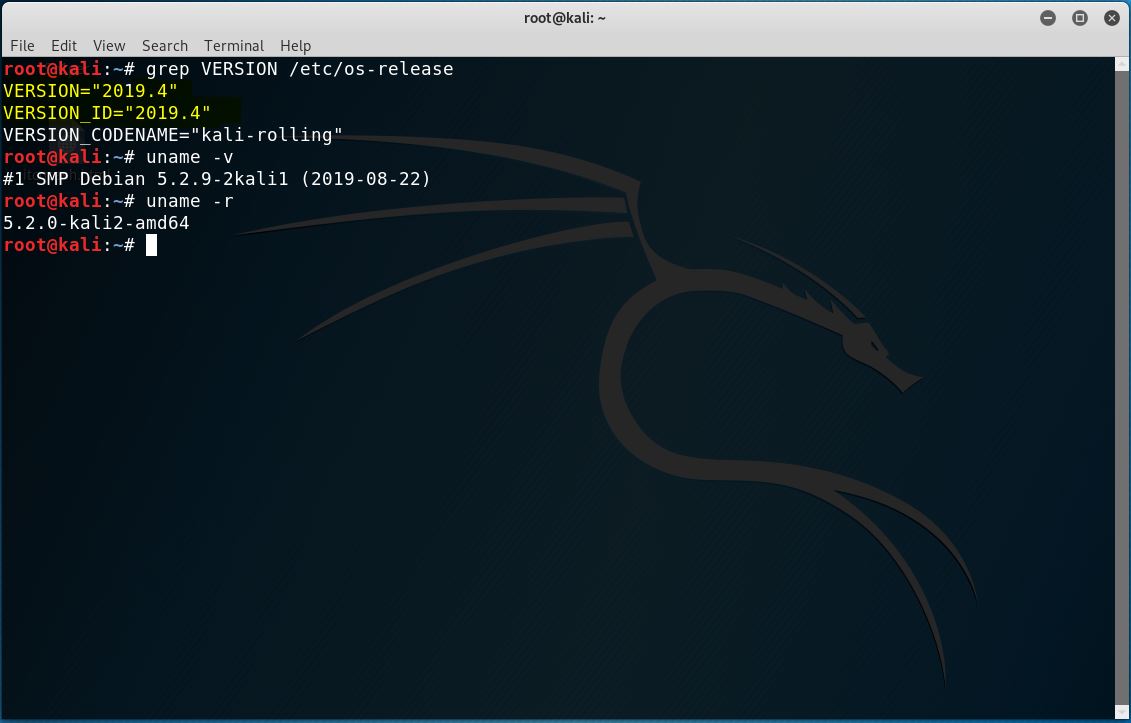1131x723 pixels.
Task: Open the File menu
Action: (x=22, y=45)
